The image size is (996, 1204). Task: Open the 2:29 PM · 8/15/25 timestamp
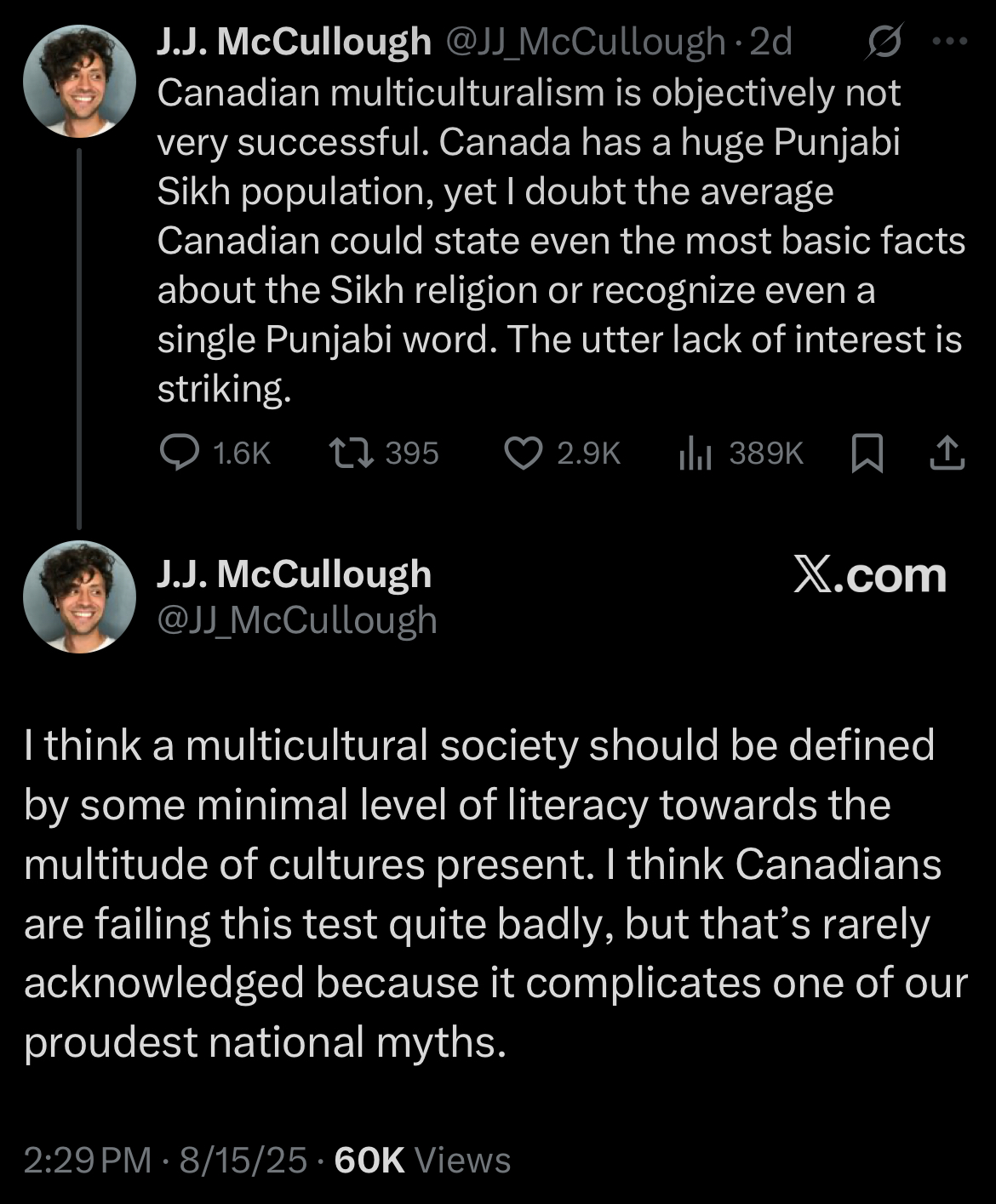point(165,1161)
